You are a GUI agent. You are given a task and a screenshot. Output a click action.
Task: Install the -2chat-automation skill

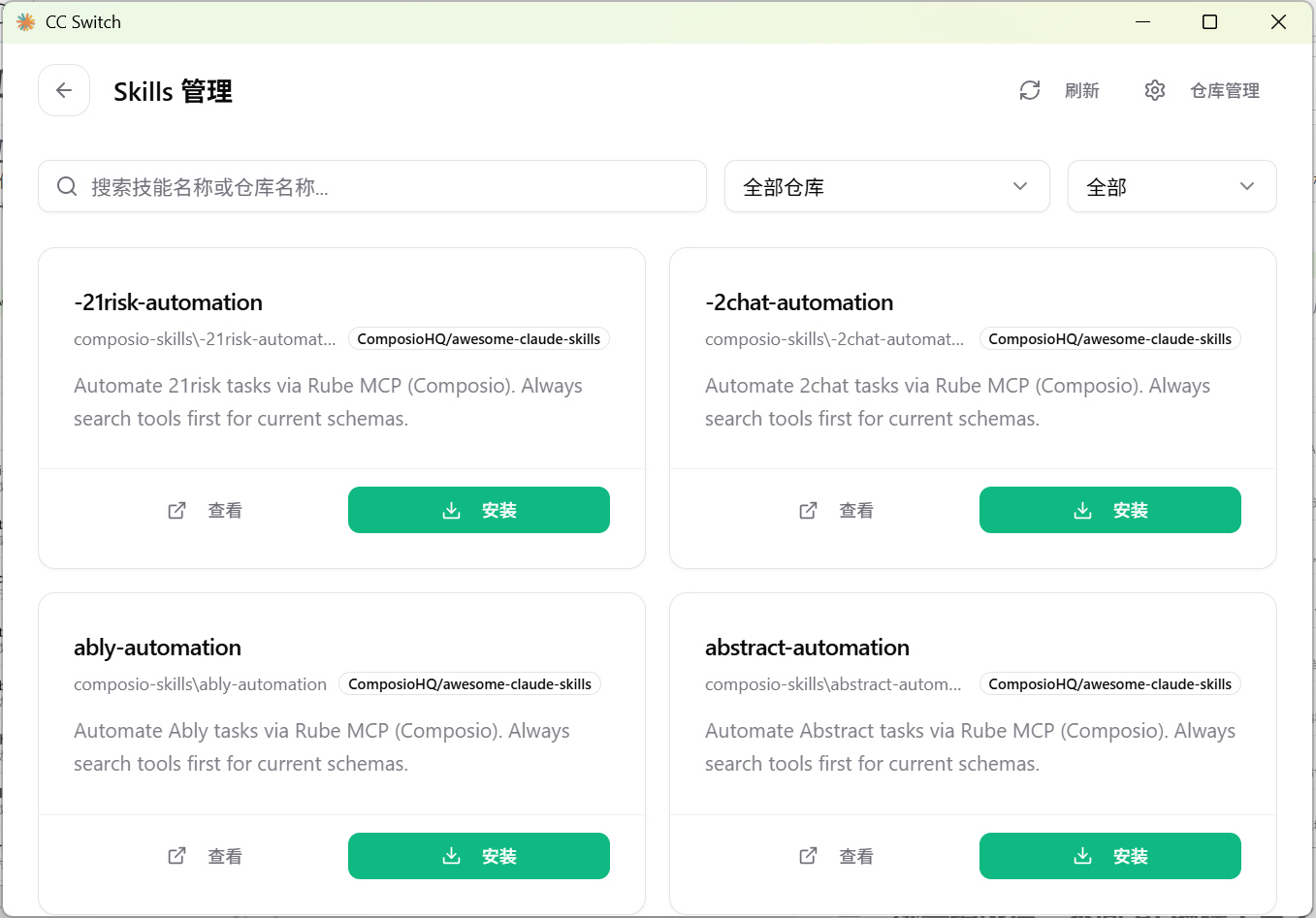[1110, 510]
